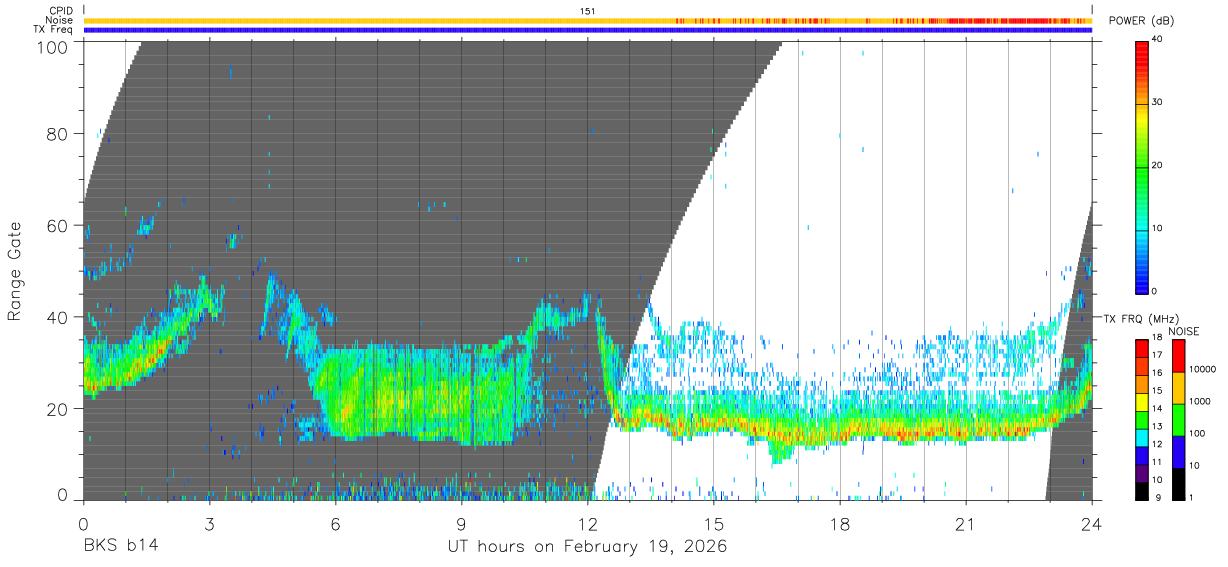This screenshot has height=567, width=1228.
Task: Select the 21 tick on UT hours axis
Action: coord(965,523)
